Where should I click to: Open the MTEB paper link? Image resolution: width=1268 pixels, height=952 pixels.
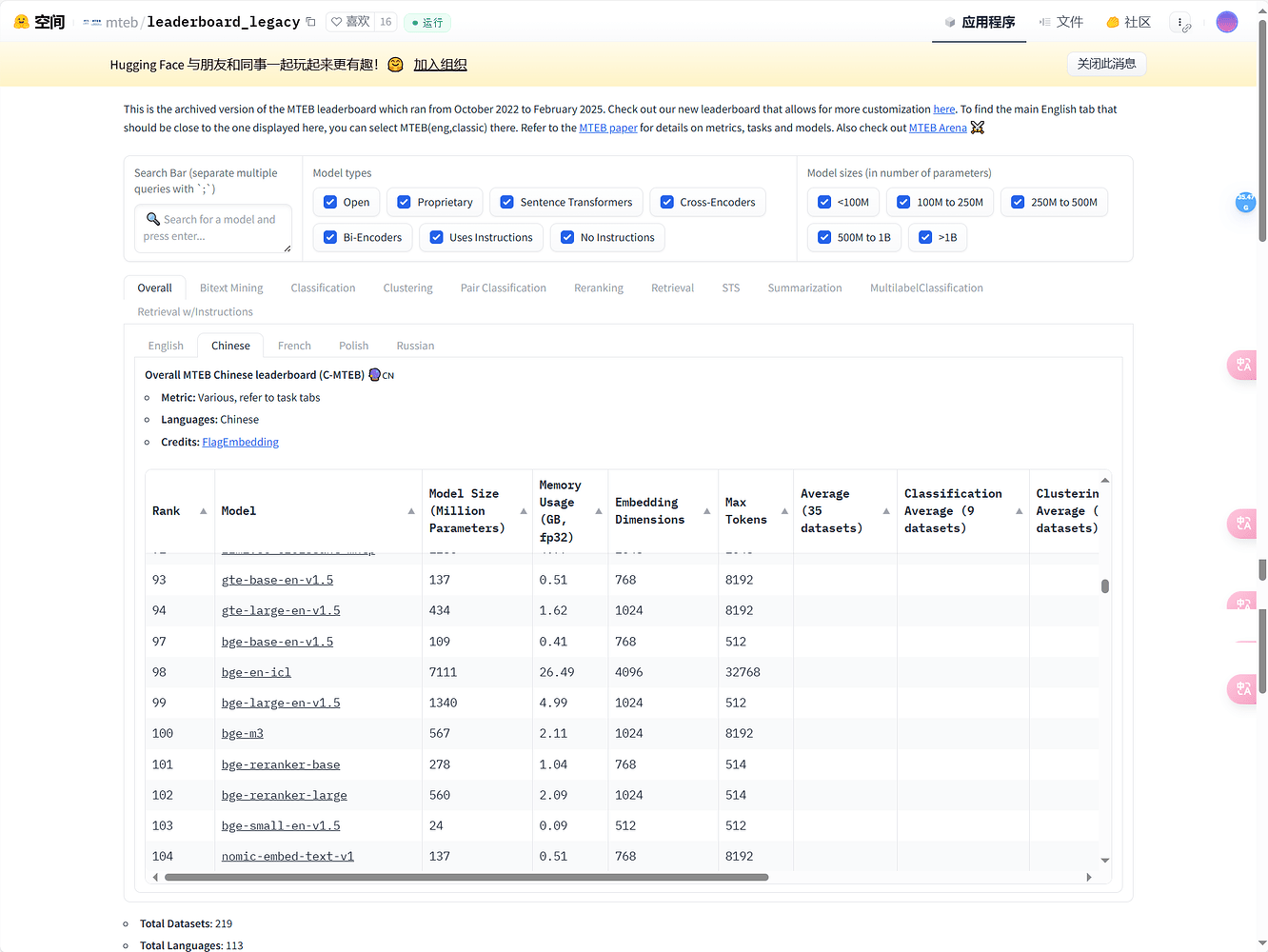(608, 128)
